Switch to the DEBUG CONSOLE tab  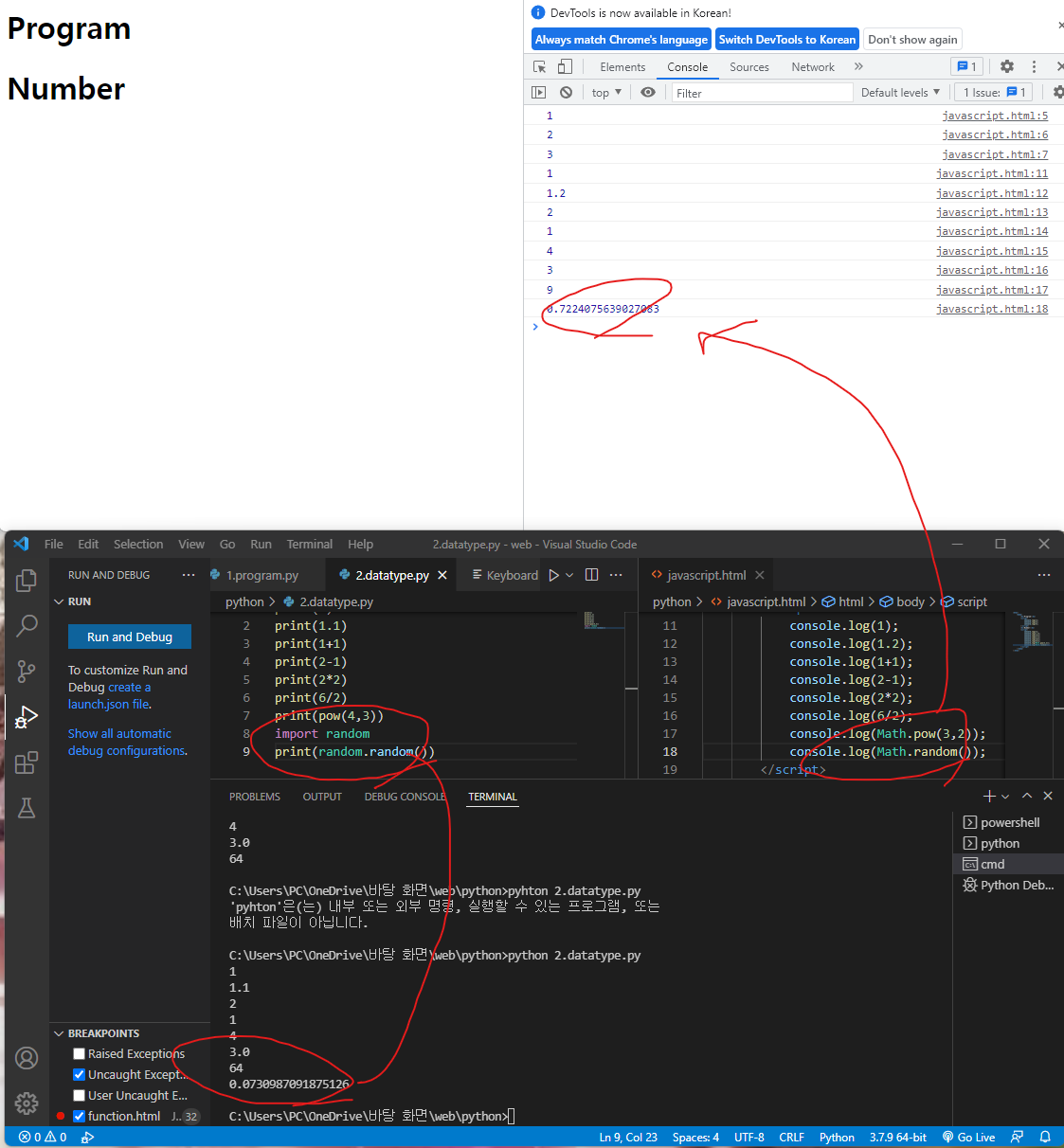405,797
